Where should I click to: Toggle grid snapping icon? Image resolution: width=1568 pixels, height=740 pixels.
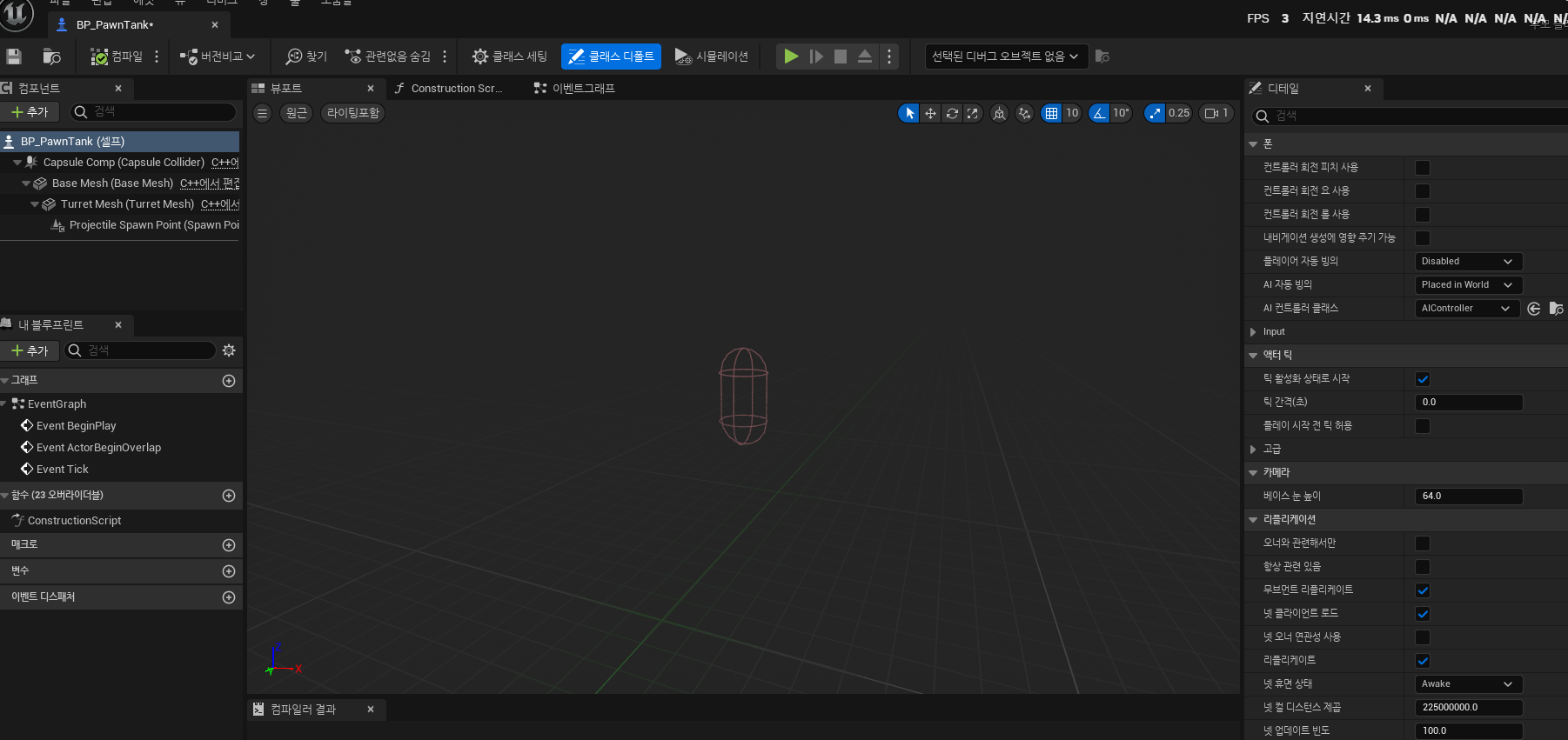1051,113
